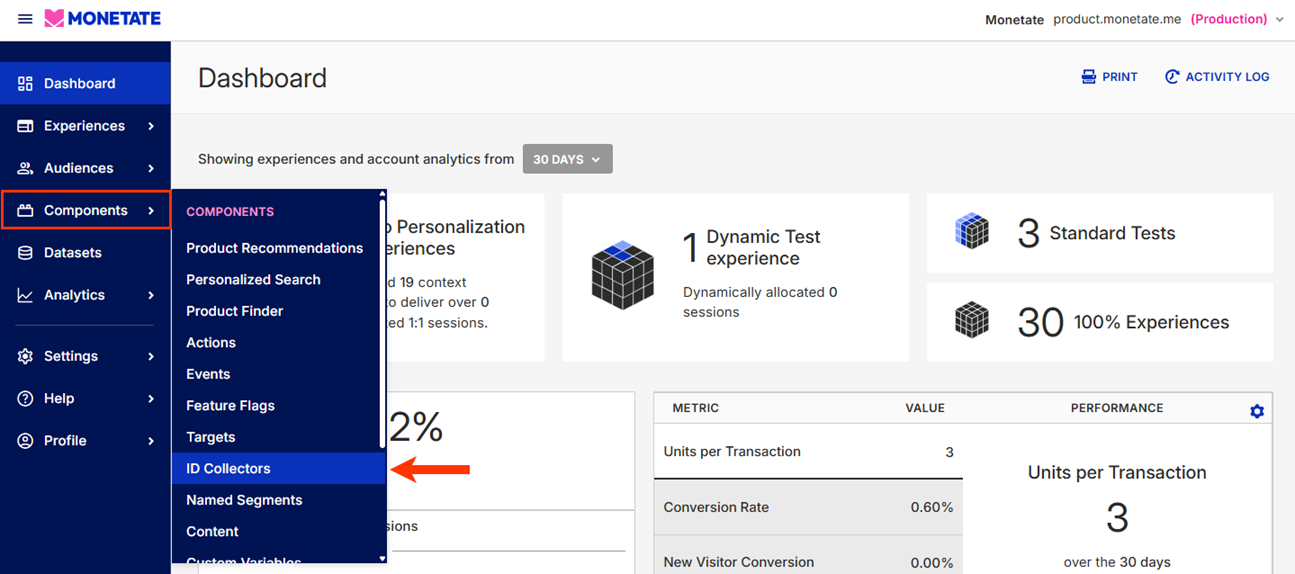The height and width of the screenshot is (574, 1295).
Task: Click the Help question mark icon
Action: [26, 398]
